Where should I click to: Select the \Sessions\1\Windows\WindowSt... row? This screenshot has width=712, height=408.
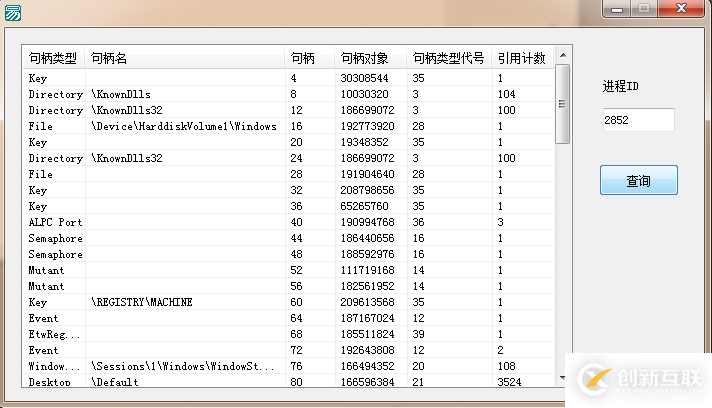tap(288, 366)
